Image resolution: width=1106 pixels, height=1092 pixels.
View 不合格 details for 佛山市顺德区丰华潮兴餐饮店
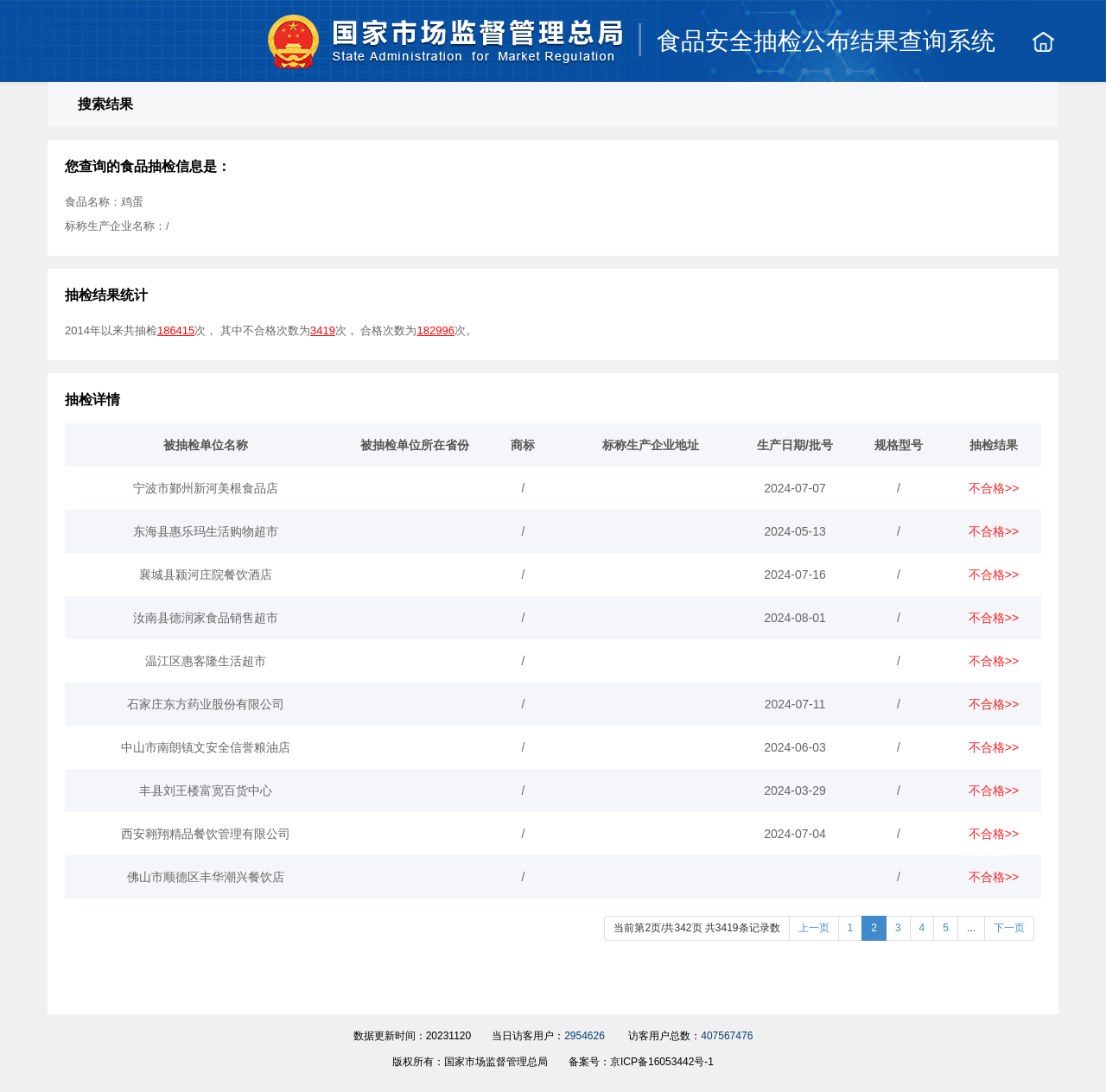pyautogui.click(x=993, y=878)
